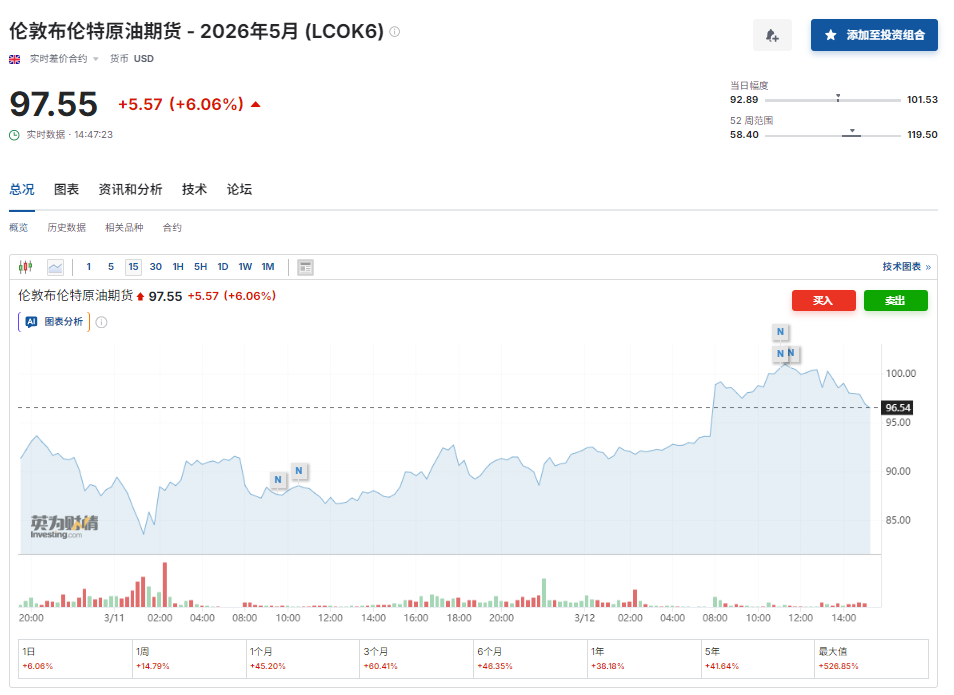Viewport: 954px width, 695px height.
Task: Click the topmost N news marker on chart
Action: tap(780, 331)
